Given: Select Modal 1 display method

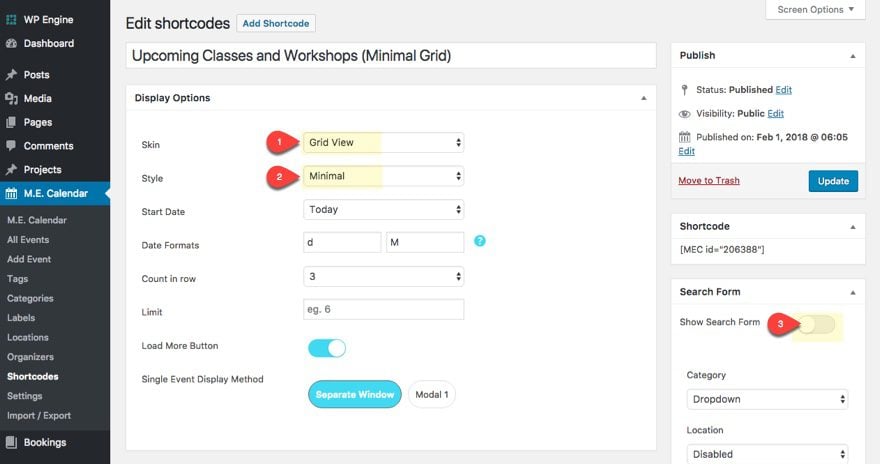Looking at the screenshot, I should pyautogui.click(x=431, y=395).
